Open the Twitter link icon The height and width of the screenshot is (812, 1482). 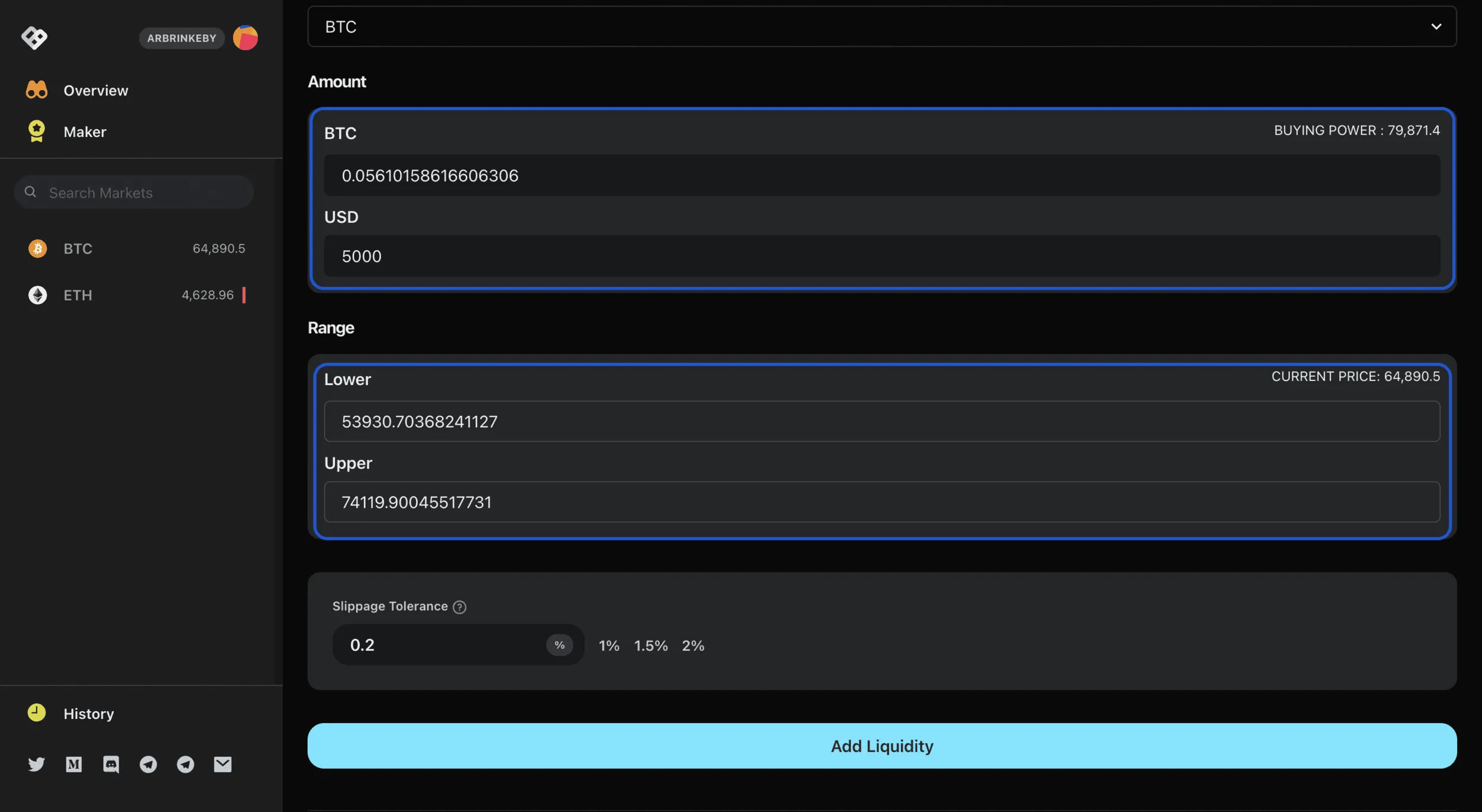36,765
